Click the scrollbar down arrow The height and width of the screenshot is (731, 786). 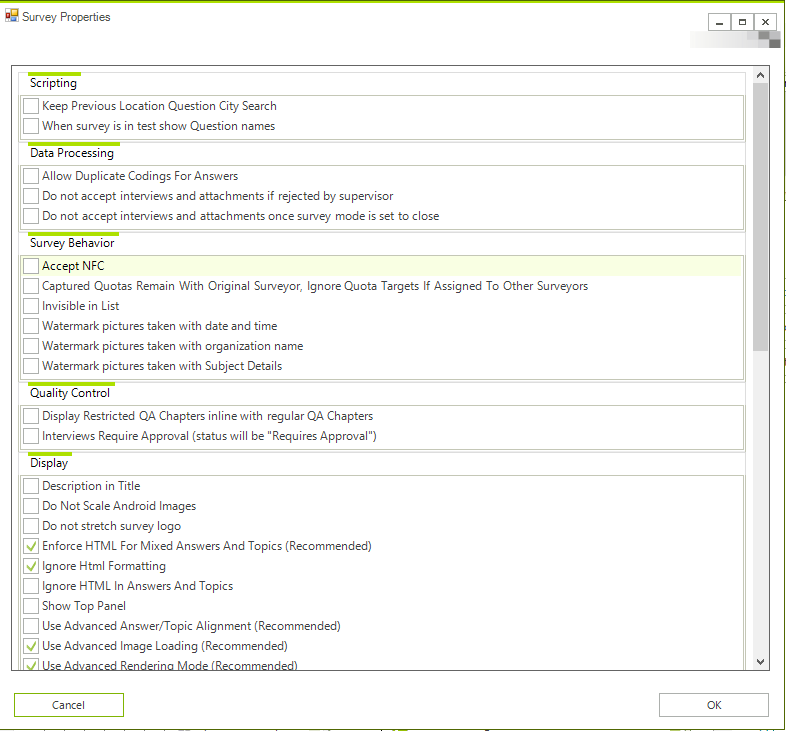point(760,661)
